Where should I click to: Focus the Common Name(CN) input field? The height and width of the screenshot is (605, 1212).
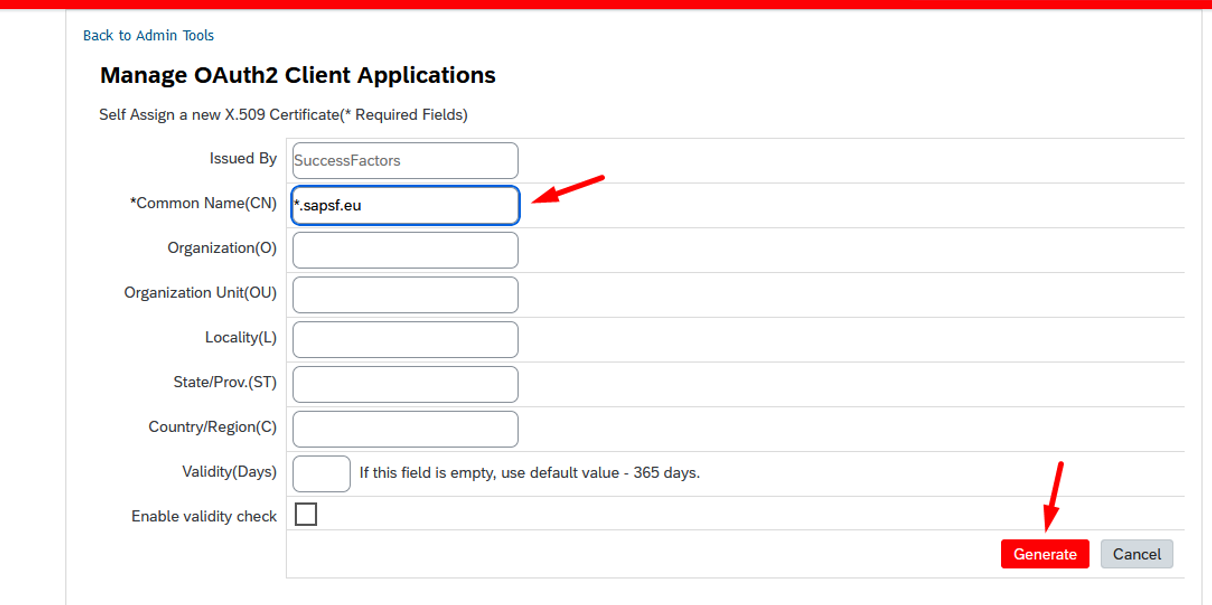[405, 206]
